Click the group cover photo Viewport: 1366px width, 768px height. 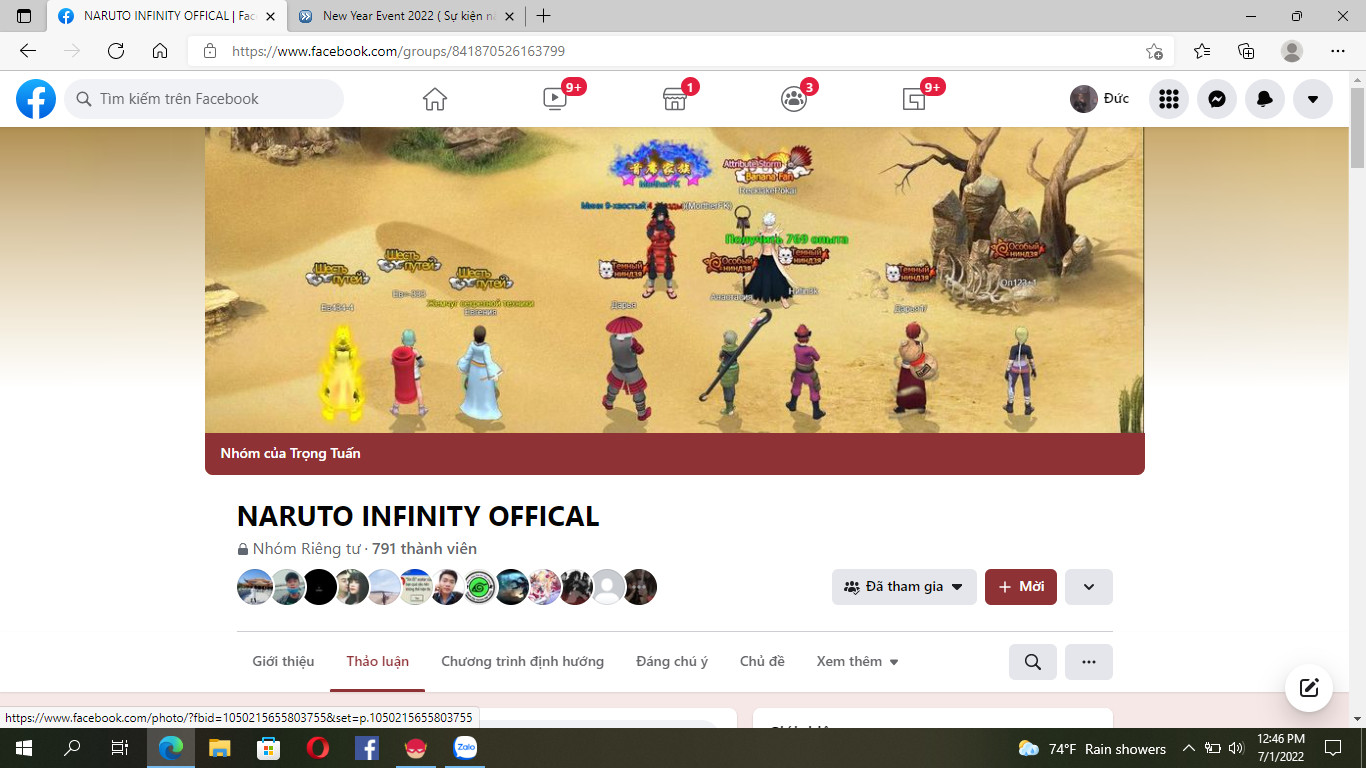[x=675, y=280]
